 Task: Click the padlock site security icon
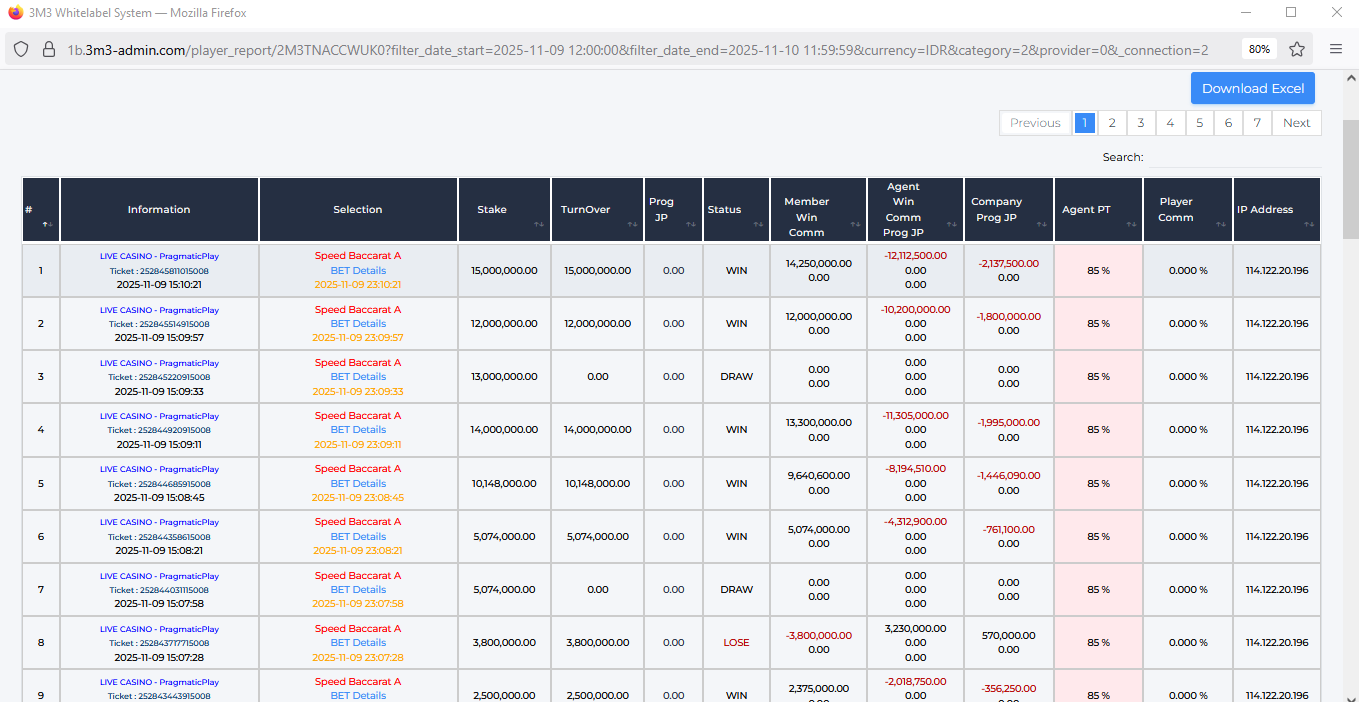48,49
